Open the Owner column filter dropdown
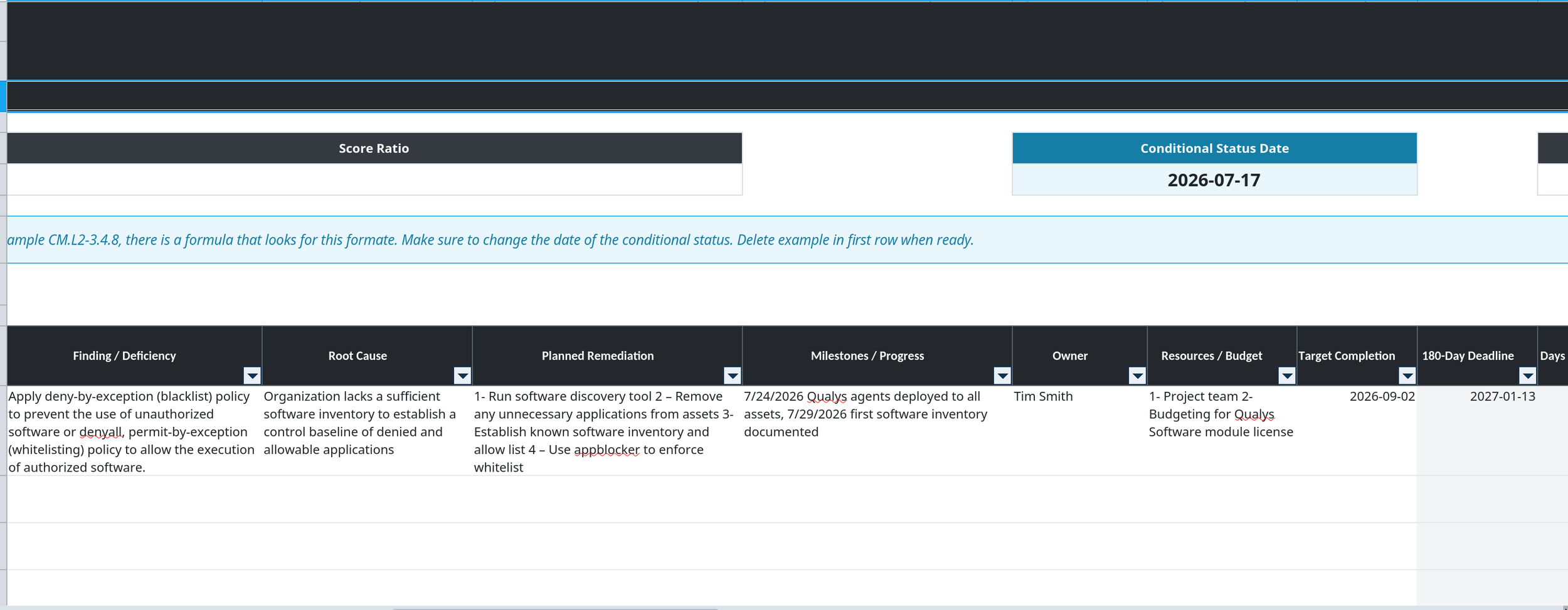The height and width of the screenshot is (610, 1568). pos(1137,376)
